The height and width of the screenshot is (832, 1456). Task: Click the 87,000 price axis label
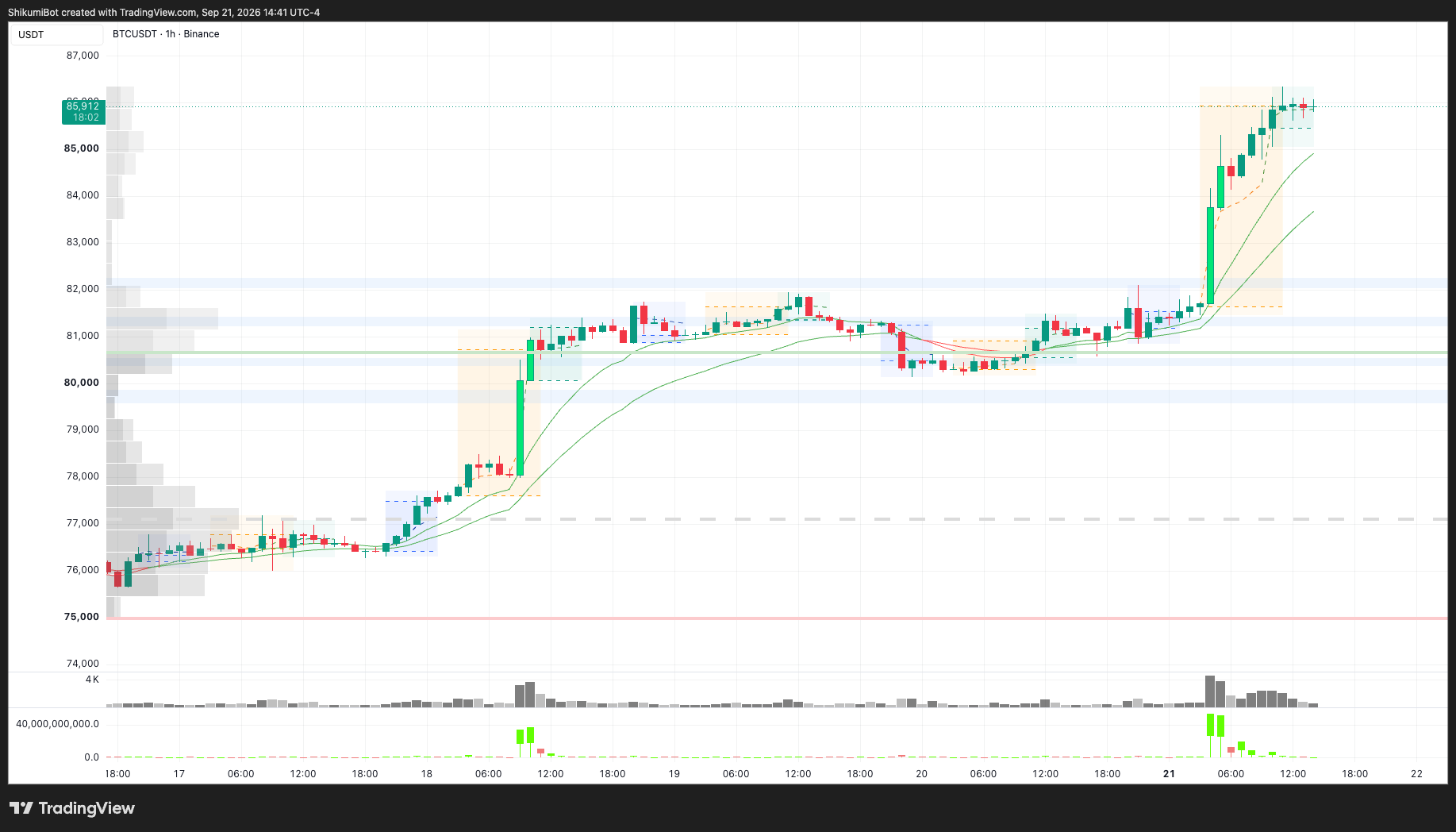click(83, 56)
